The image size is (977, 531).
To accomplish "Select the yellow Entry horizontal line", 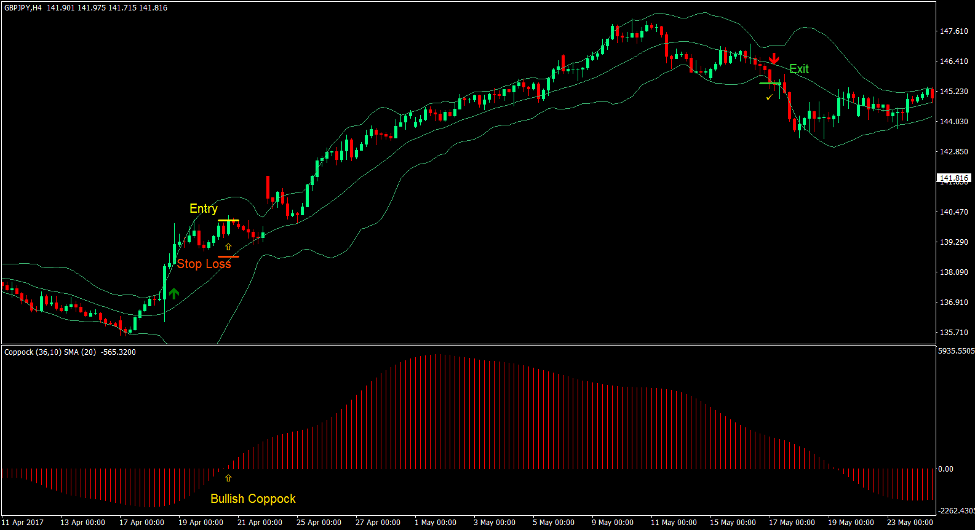I will pos(228,220).
